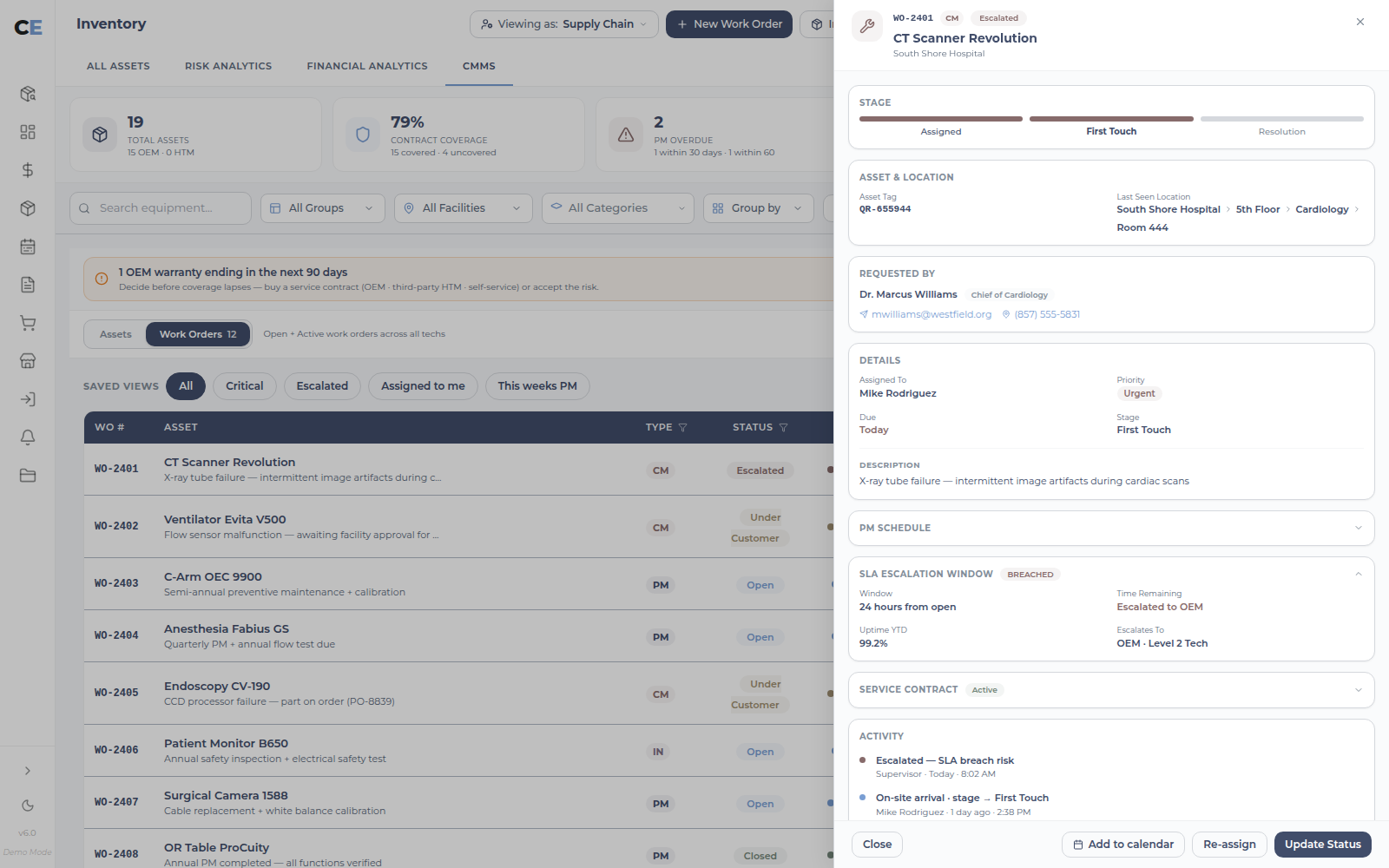Click the Close button in panel footer
This screenshot has width=1389, height=868.
(877, 845)
